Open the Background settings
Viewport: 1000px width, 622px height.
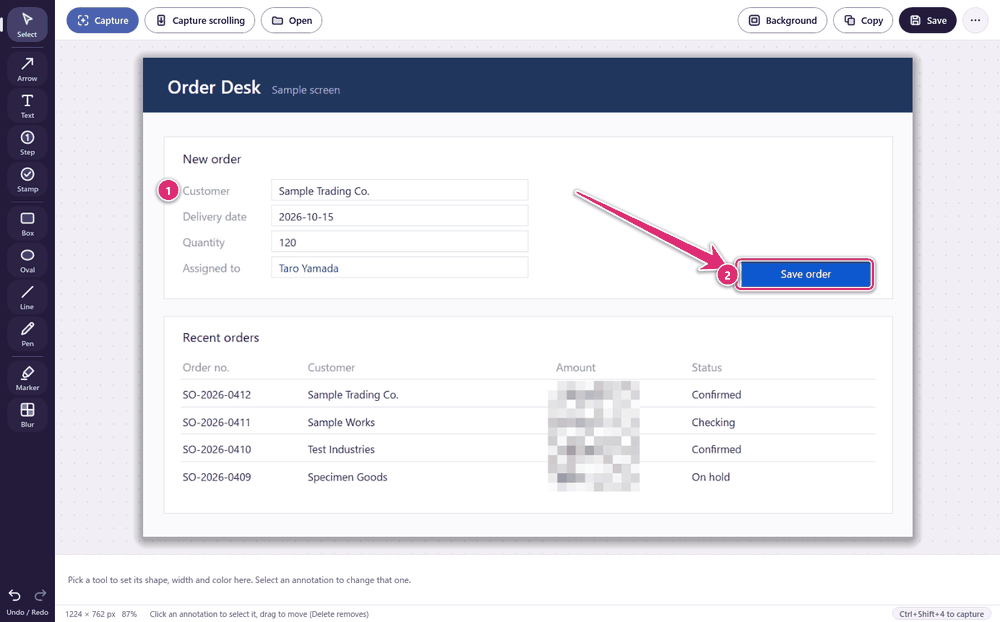pos(783,20)
